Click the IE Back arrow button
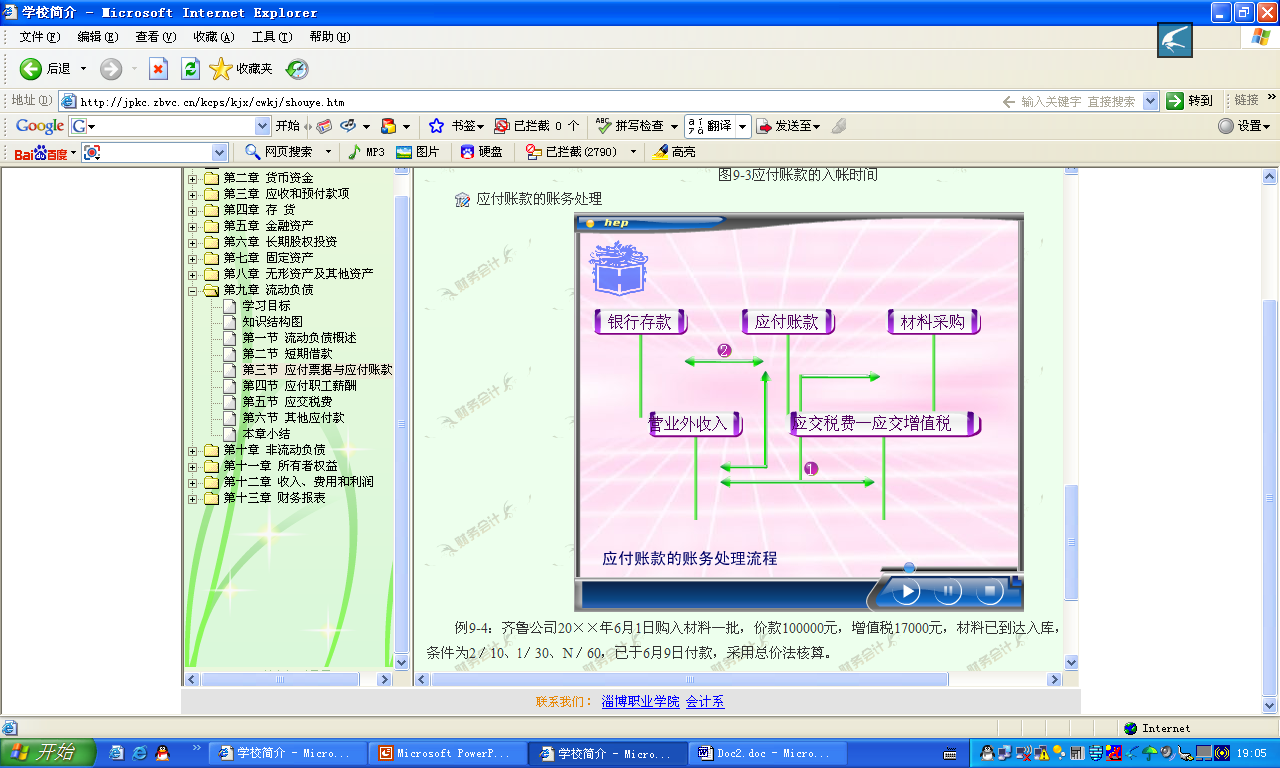Image resolution: width=1280 pixels, height=768 pixels. coord(31,69)
